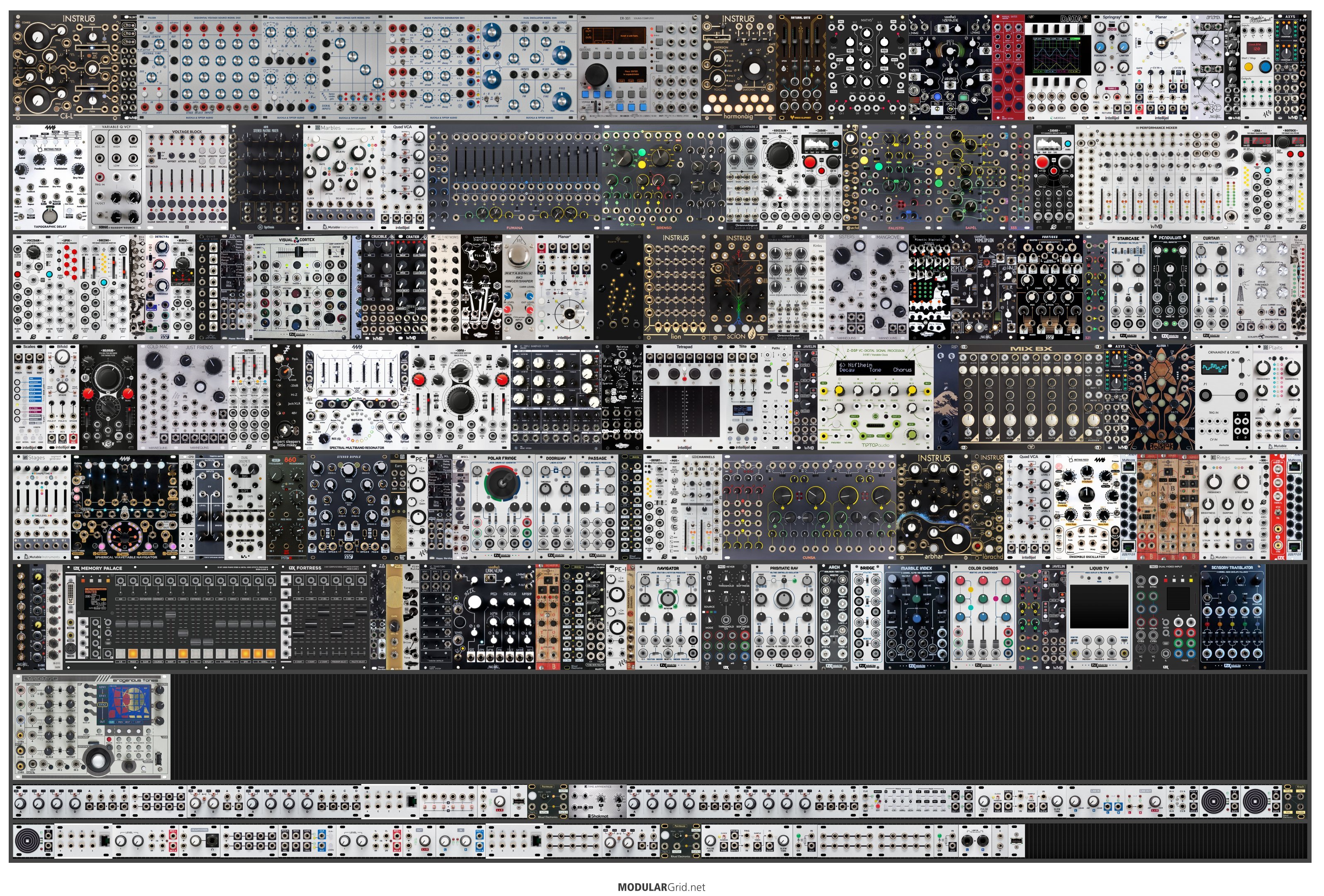1324x896 pixels.
Task: Select the Tetrapad module
Action: point(684,397)
